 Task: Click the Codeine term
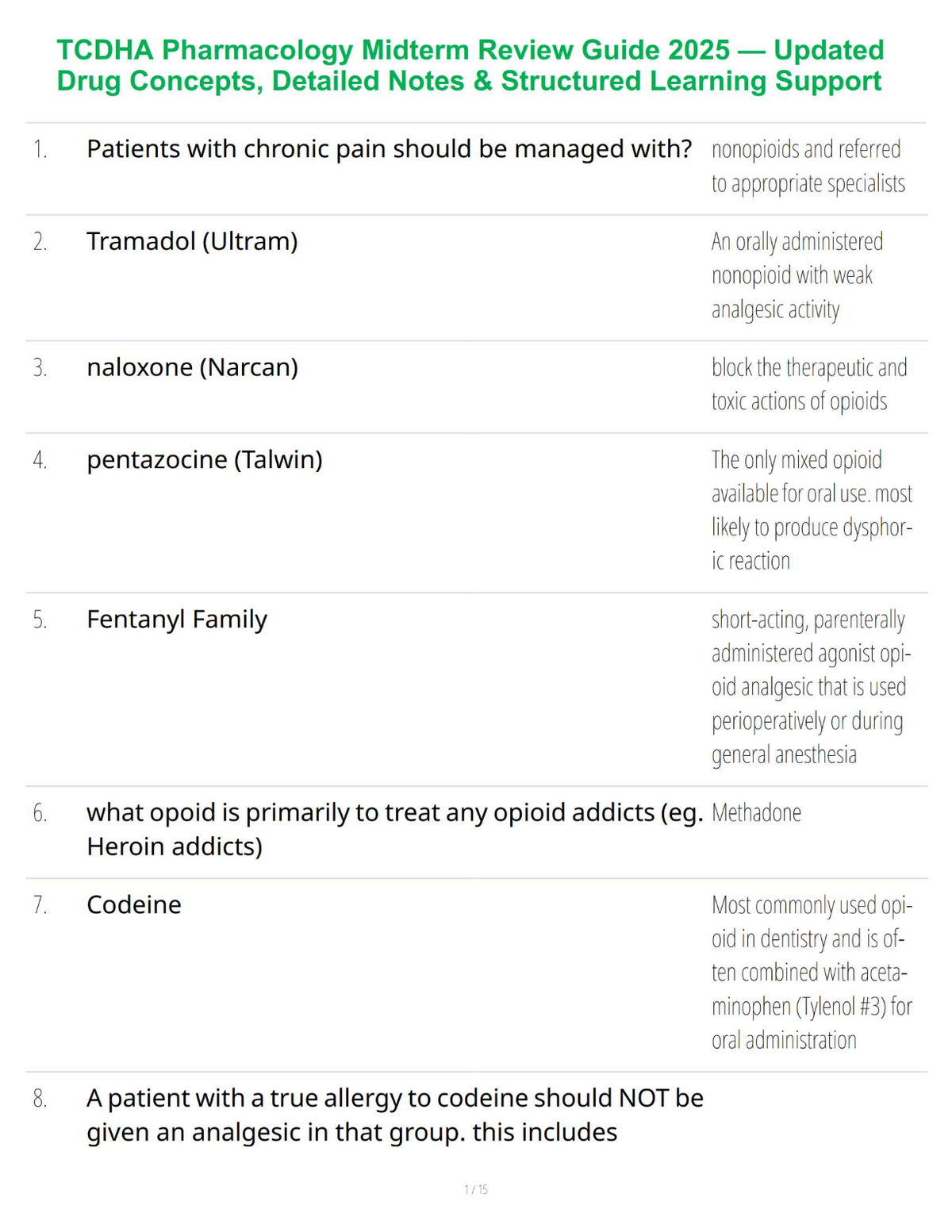pyautogui.click(x=134, y=905)
